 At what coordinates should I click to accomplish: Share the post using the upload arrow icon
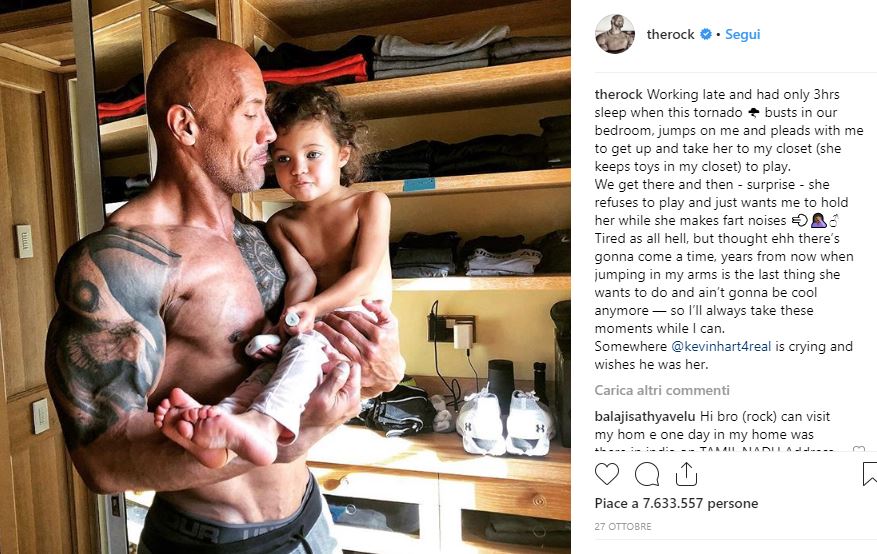686,474
